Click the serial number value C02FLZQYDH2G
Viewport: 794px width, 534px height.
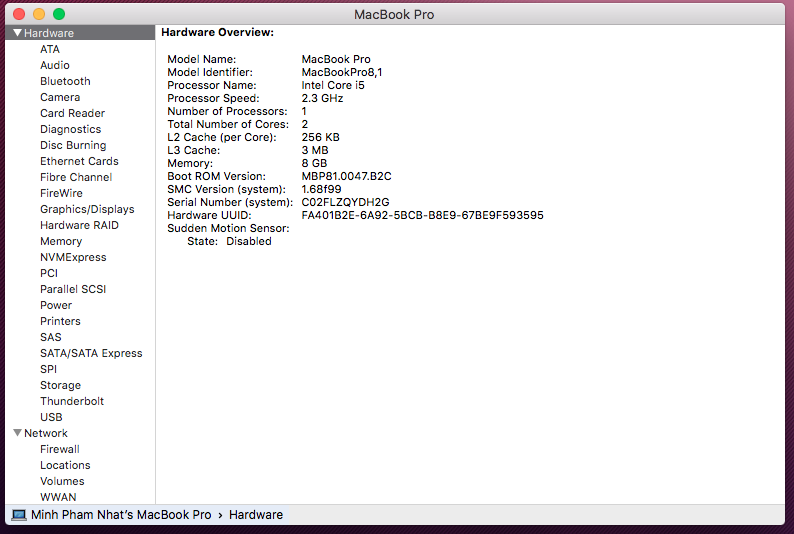pyautogui.click(x=345, y=202)
